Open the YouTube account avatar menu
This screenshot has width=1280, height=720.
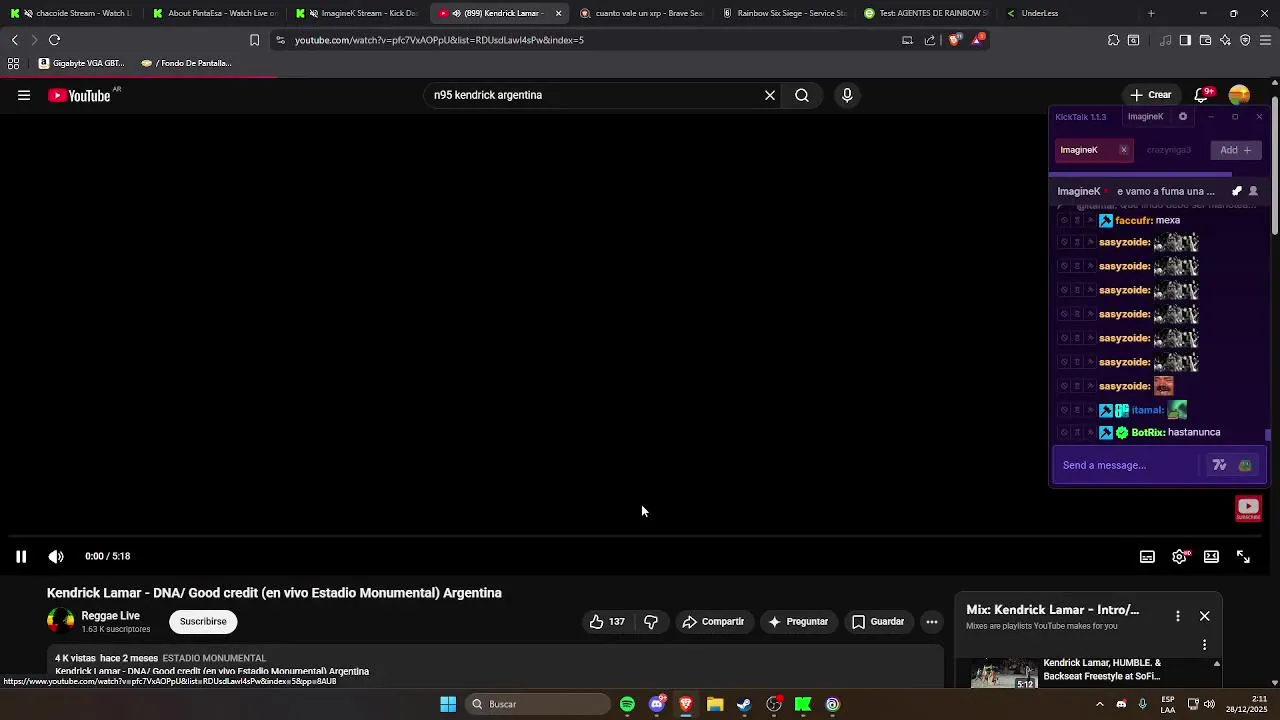[x=1239, y=95]
